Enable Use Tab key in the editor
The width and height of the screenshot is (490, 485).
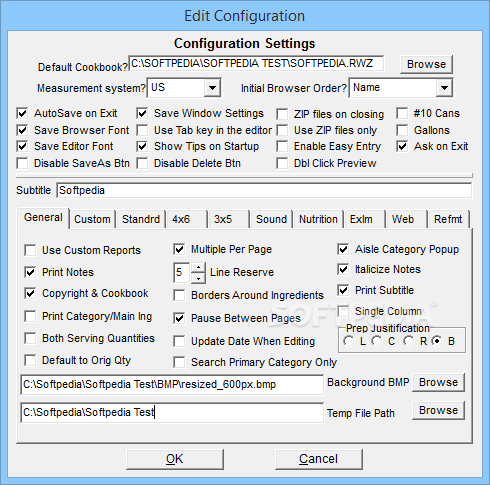[142, 130]
